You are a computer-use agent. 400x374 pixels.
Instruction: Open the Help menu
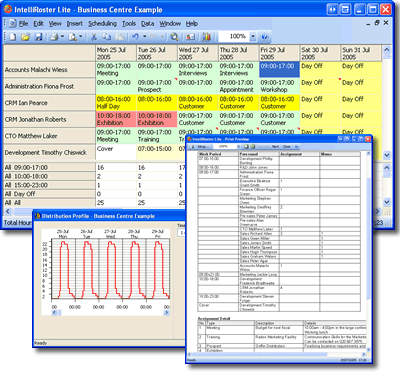192,24
